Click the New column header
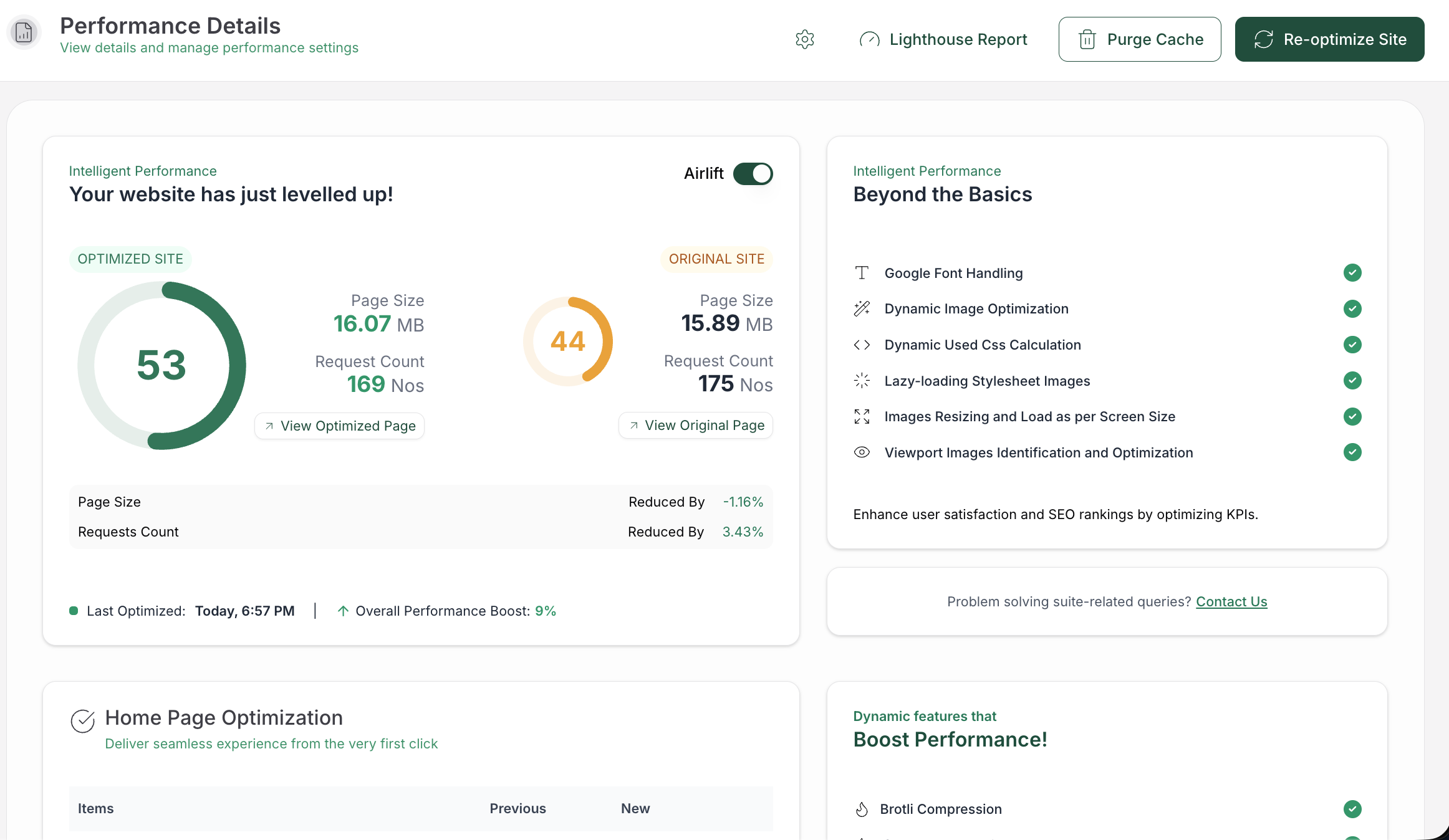The width and height of the screenshot is (1449, 840). click(x=635, y=809)
